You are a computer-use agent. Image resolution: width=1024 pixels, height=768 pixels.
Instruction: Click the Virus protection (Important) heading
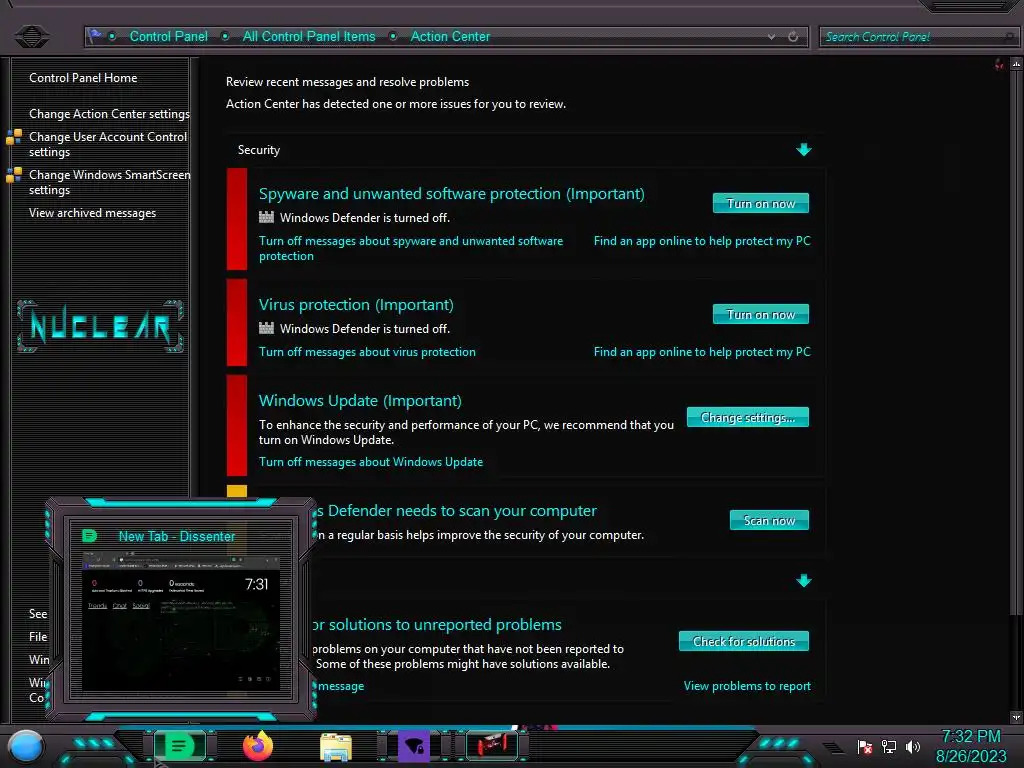(356, 305)
